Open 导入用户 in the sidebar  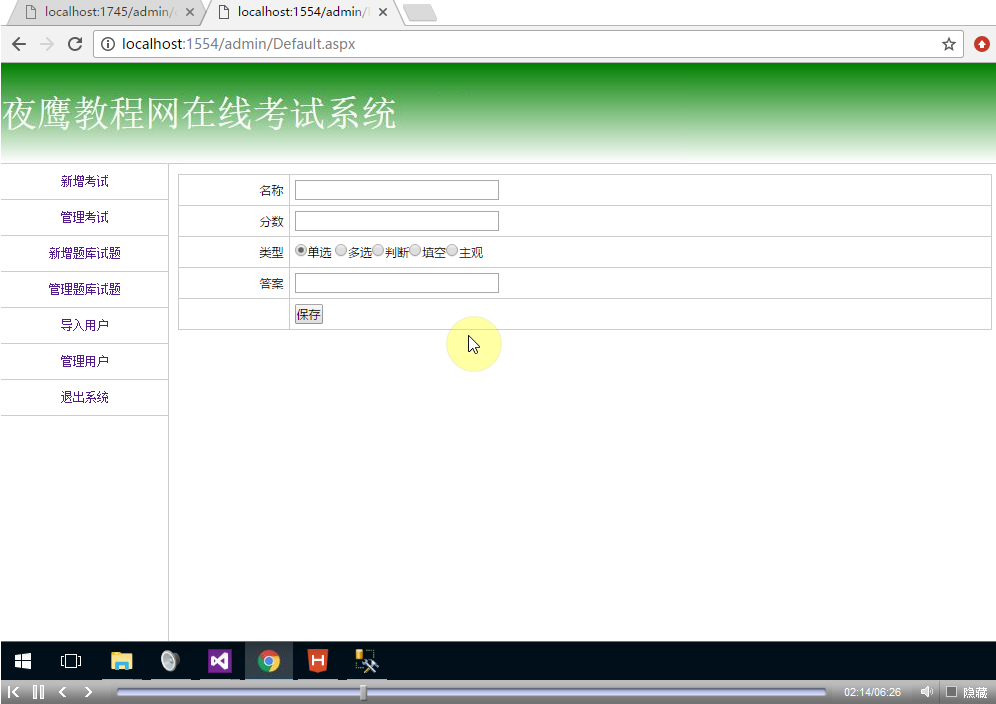pos(84,325)
